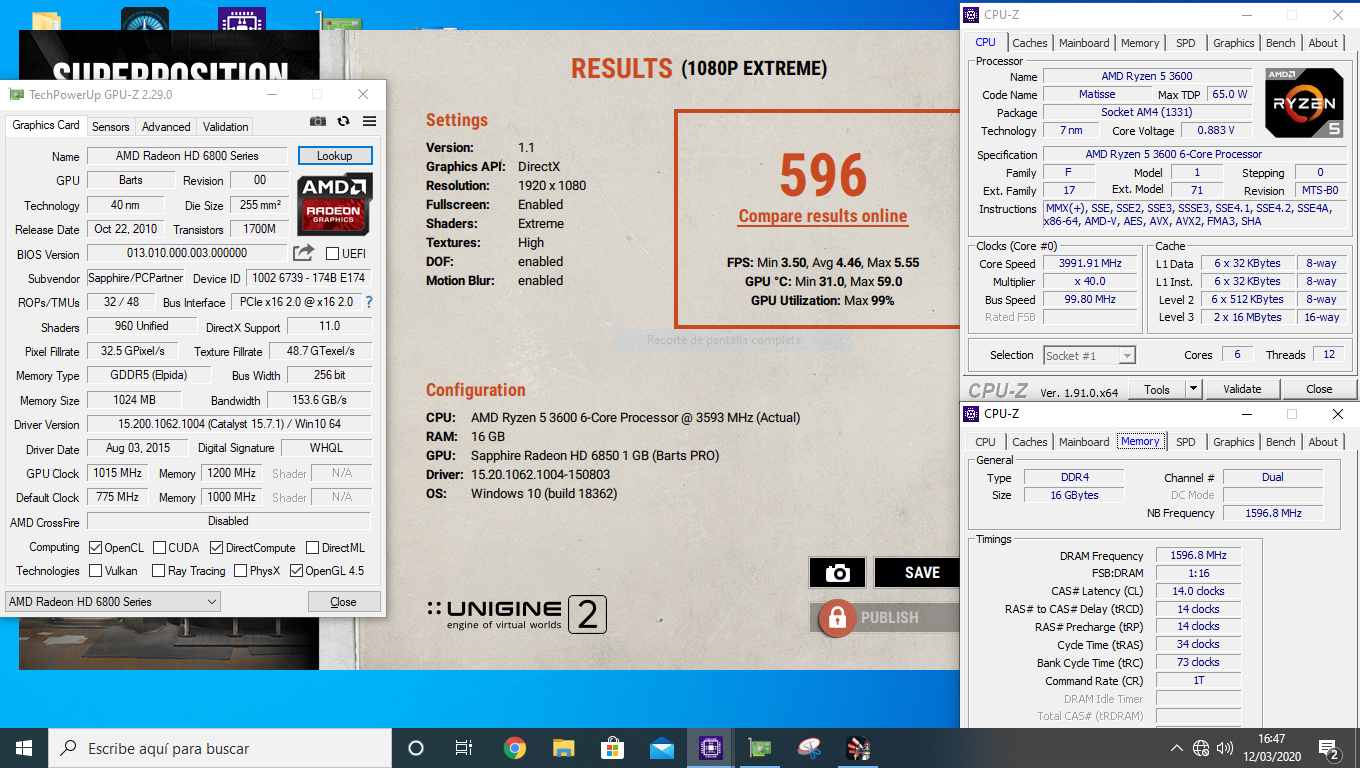Screen dimensions: 1360x768
Task: Click the BIOS share/export icon in GPU-Z
Action: pyautogui.click(x=304, y=253)
